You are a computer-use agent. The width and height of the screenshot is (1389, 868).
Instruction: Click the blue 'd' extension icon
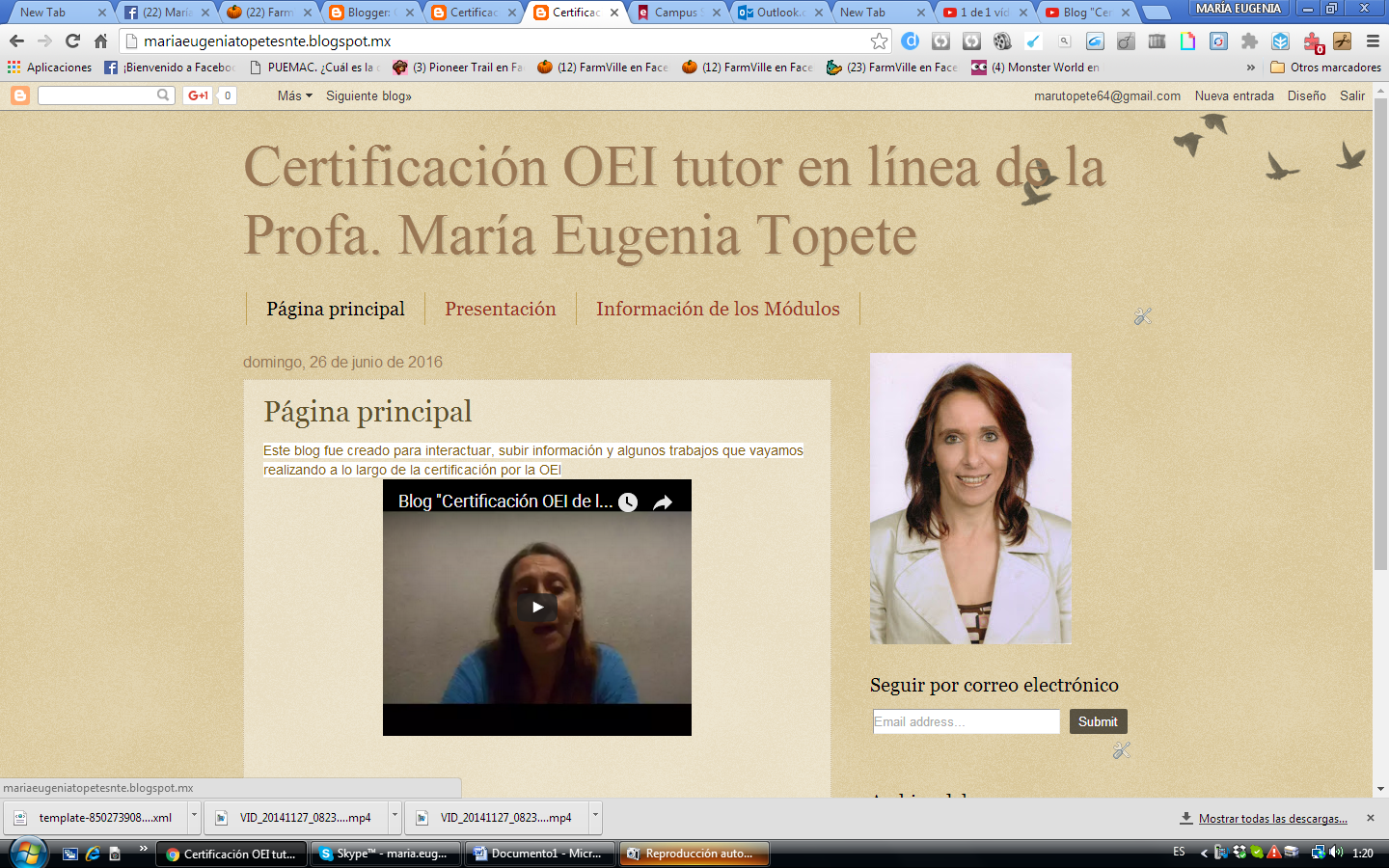pos(910,41)
